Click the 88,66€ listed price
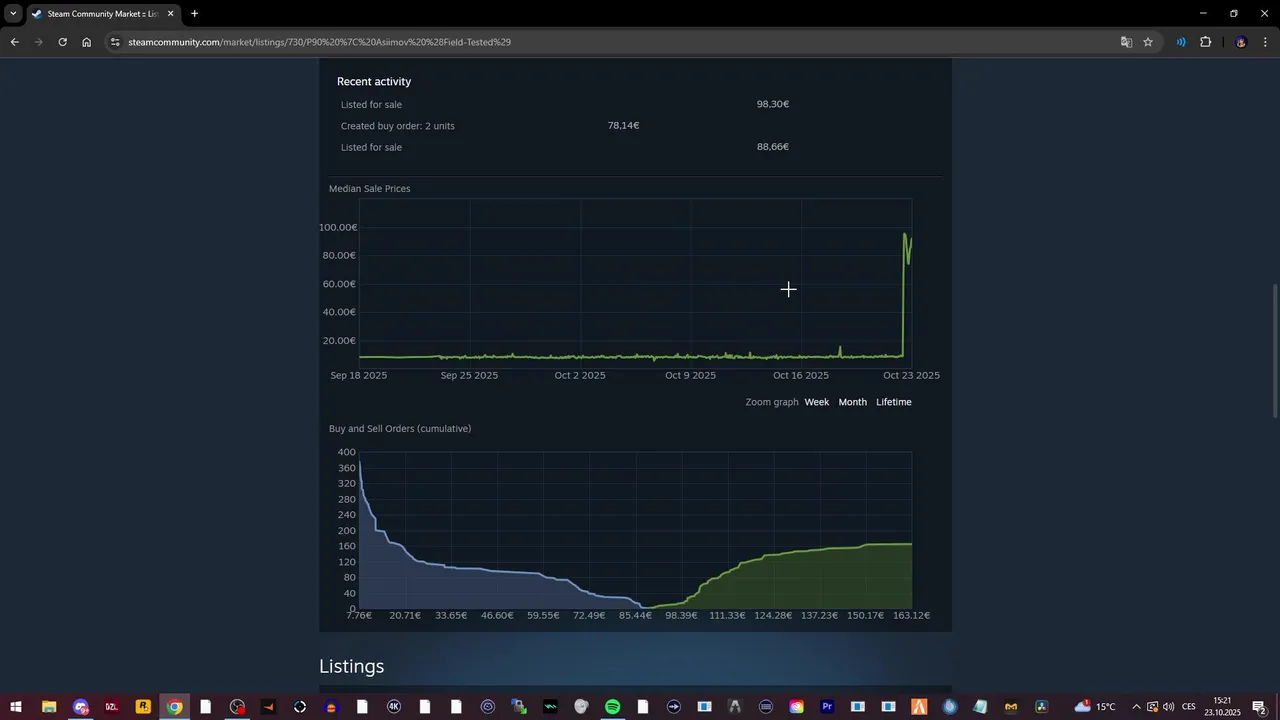The height and width of the screenshot is (720, 1280). coord(773,147)
